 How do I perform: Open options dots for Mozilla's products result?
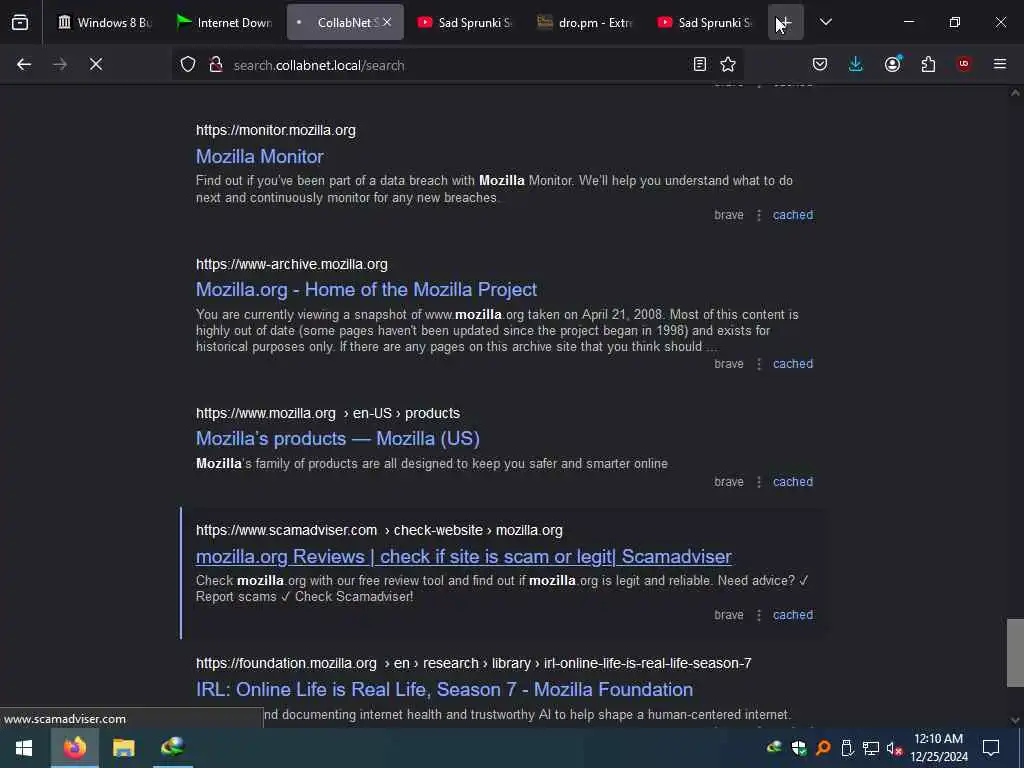758,482
